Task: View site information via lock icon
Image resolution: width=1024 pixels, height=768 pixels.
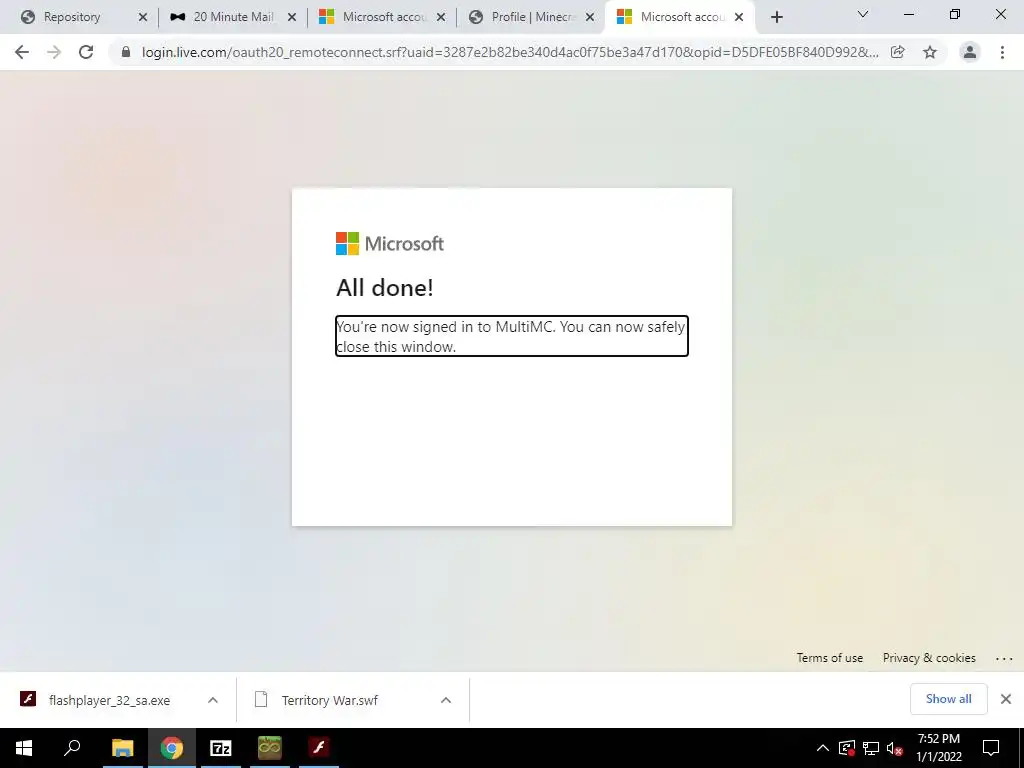Action: coord(126,52)
